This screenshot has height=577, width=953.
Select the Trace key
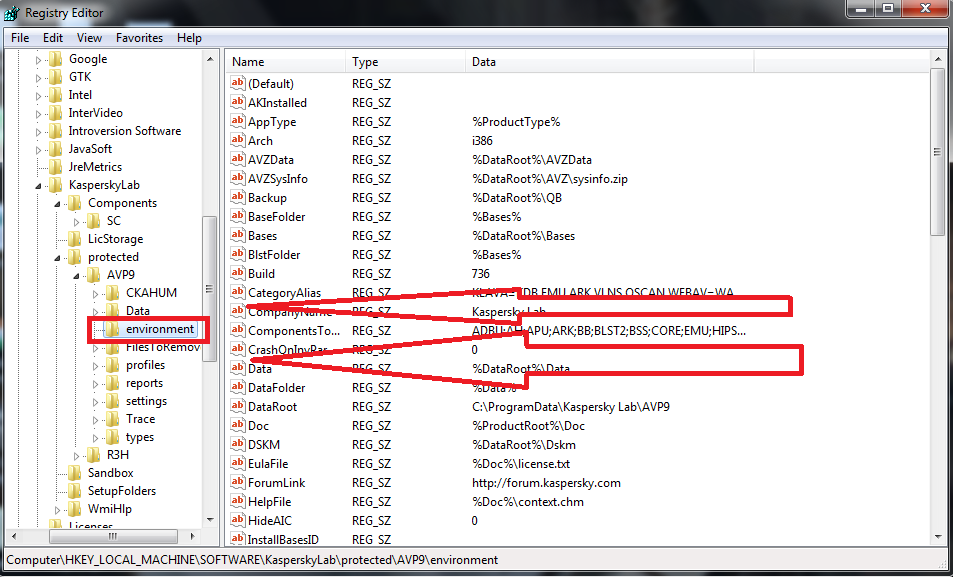pyautogui.click(x=140, y=419)
